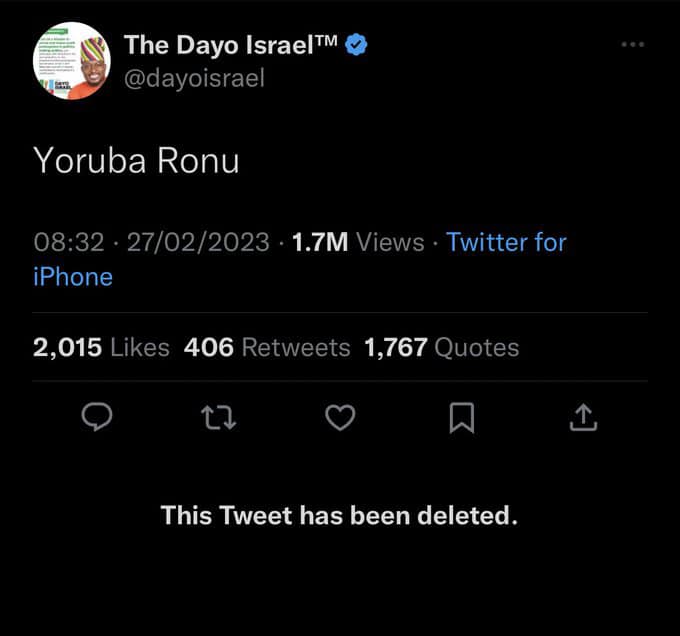The height and width of the screenshot is (636, 680).
Task: Tap the share upload arrow icon
Action: click(x=583, y=417)
